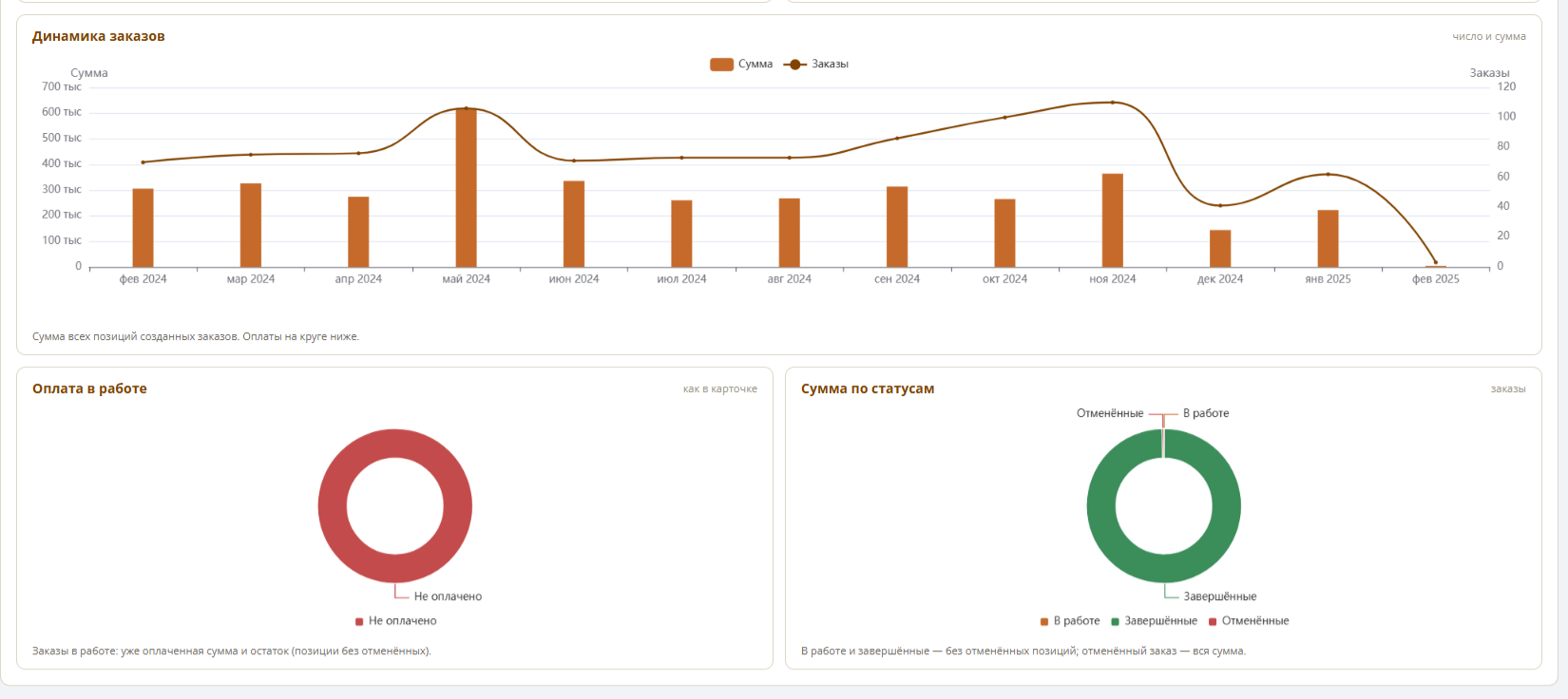Click the Оплата в работе heading
This screenshot has height=699, width=1568.
pos(89,388)
